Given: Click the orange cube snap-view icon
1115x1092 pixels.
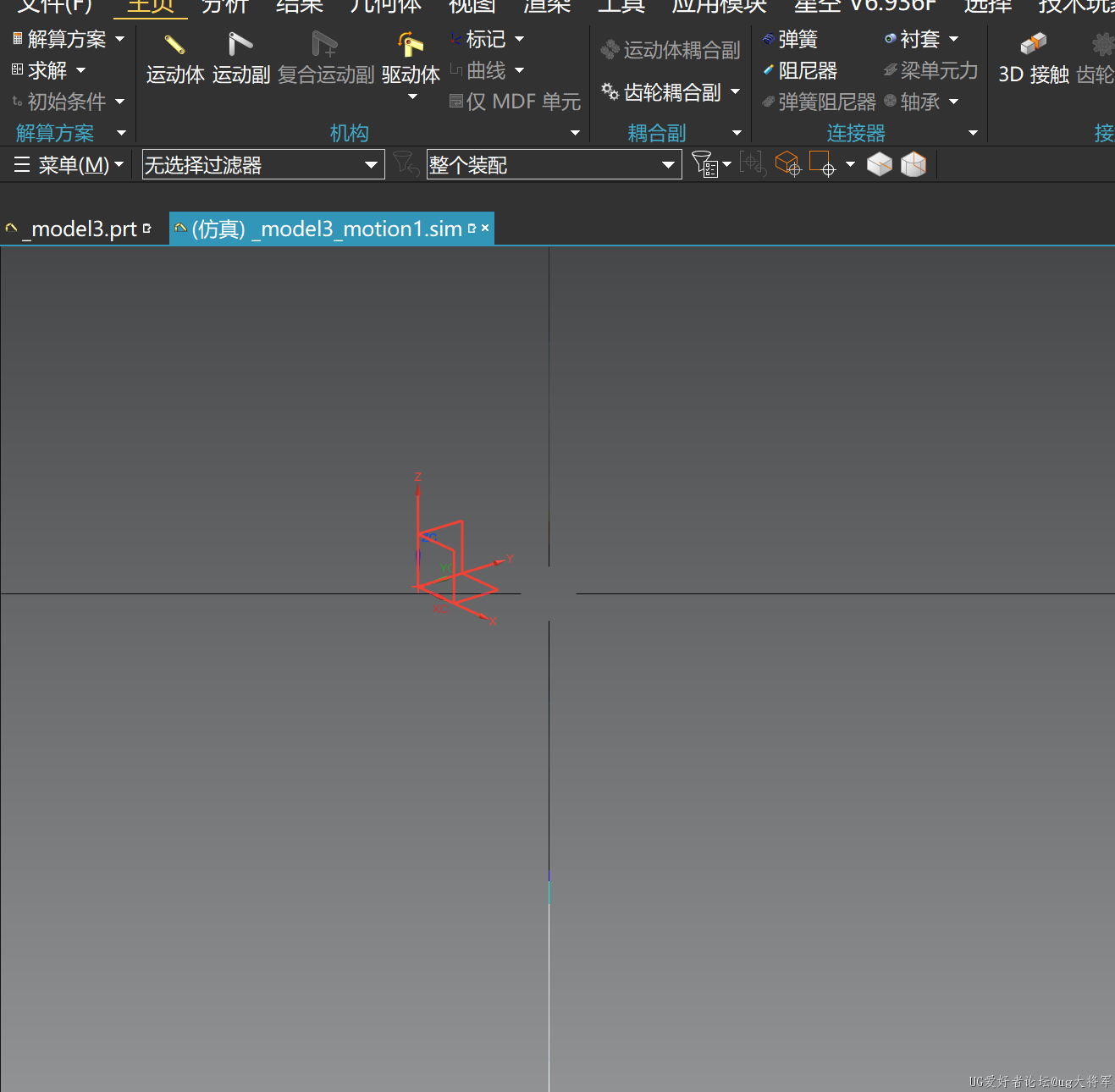Looking at the screenshot, I should pyautogui.click(x=788, y=163).
